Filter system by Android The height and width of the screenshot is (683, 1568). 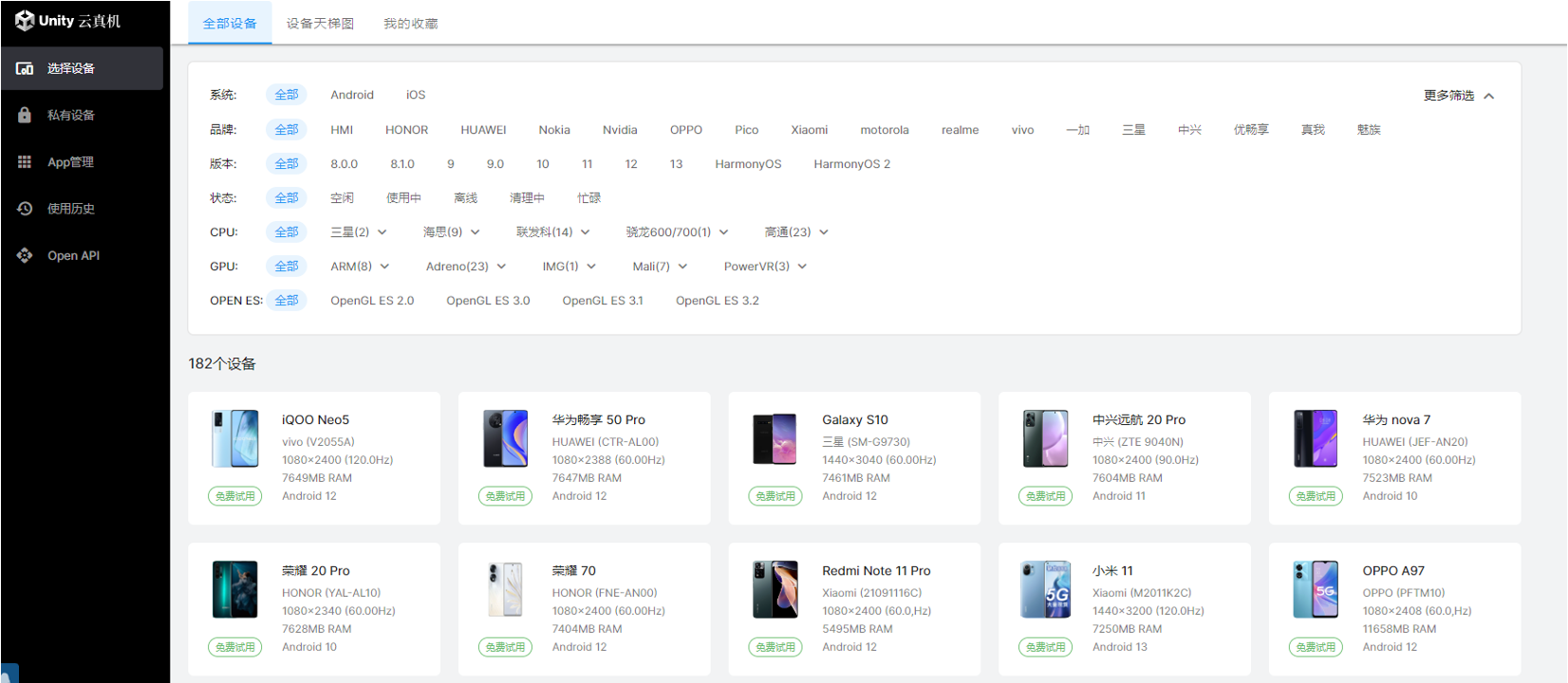coord(352,95)
